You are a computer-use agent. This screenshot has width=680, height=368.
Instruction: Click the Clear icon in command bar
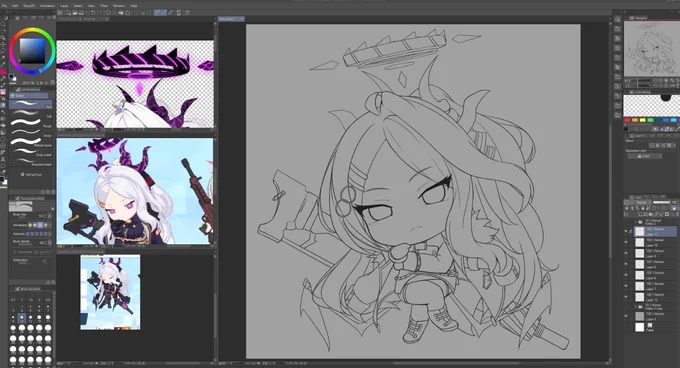click(x=108, y=13)
